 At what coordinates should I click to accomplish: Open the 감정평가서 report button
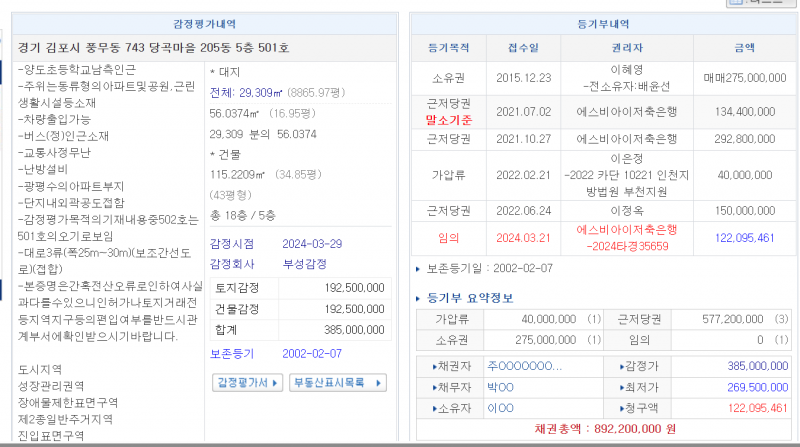[241, 383]
